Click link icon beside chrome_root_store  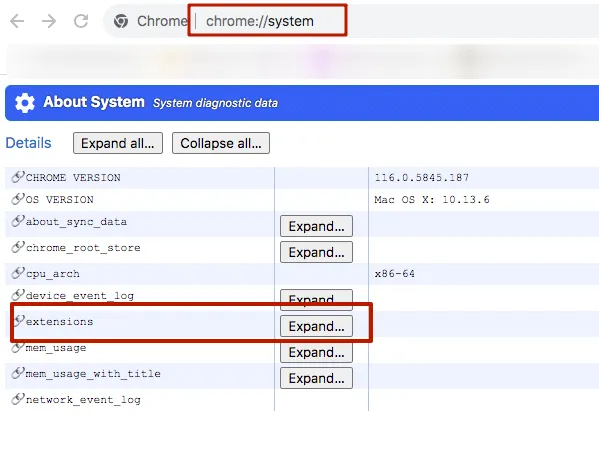(x=18, y=247)
